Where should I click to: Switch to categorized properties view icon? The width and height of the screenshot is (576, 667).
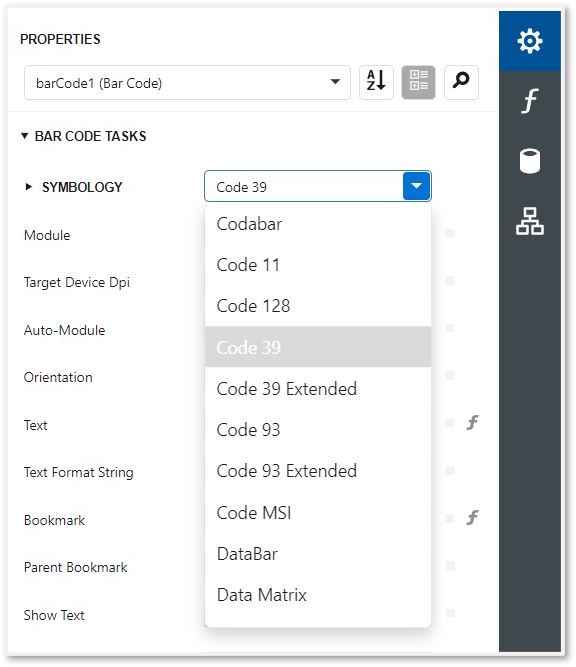click(419, 82)
